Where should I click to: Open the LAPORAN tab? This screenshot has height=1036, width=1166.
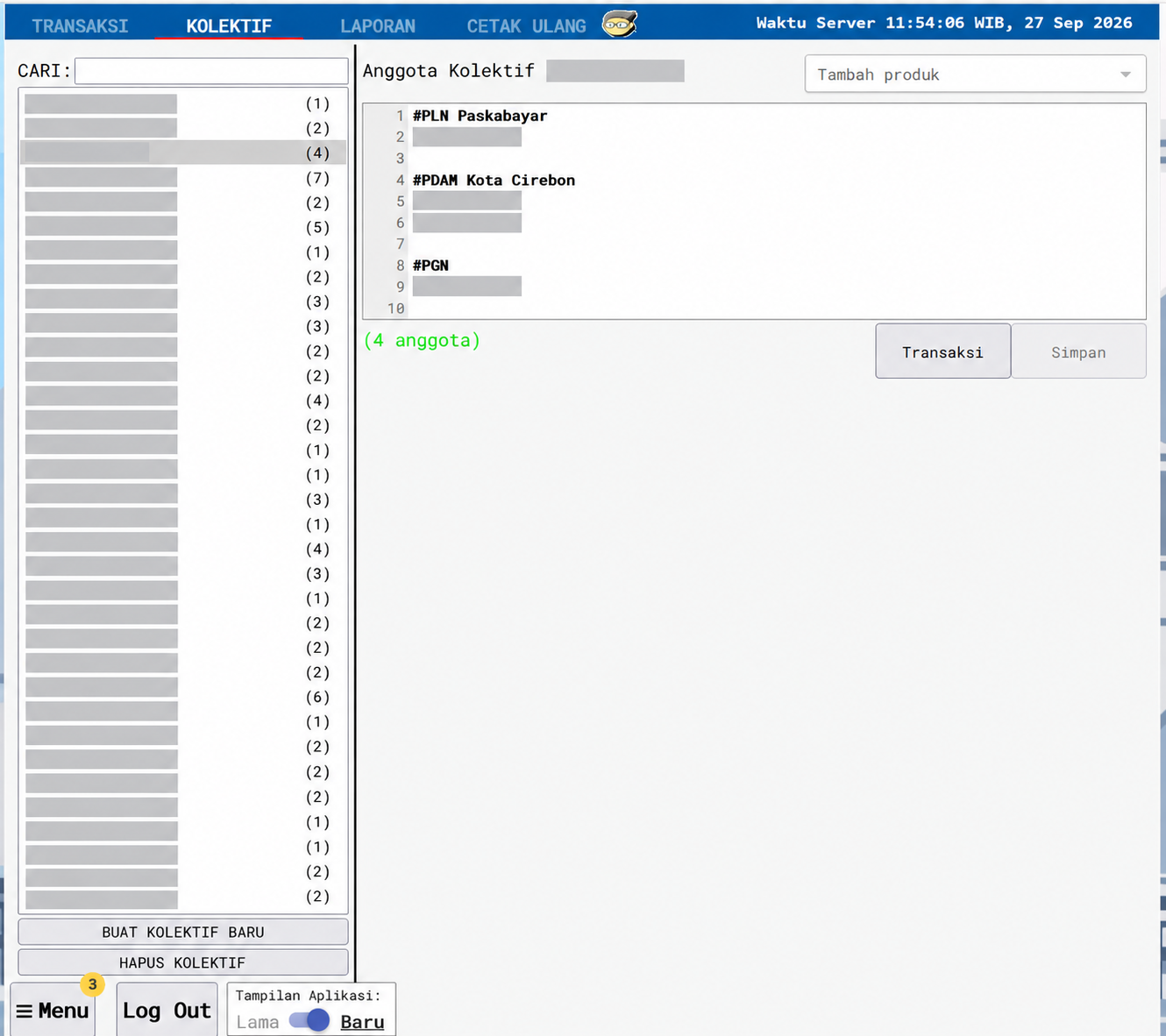378,25
